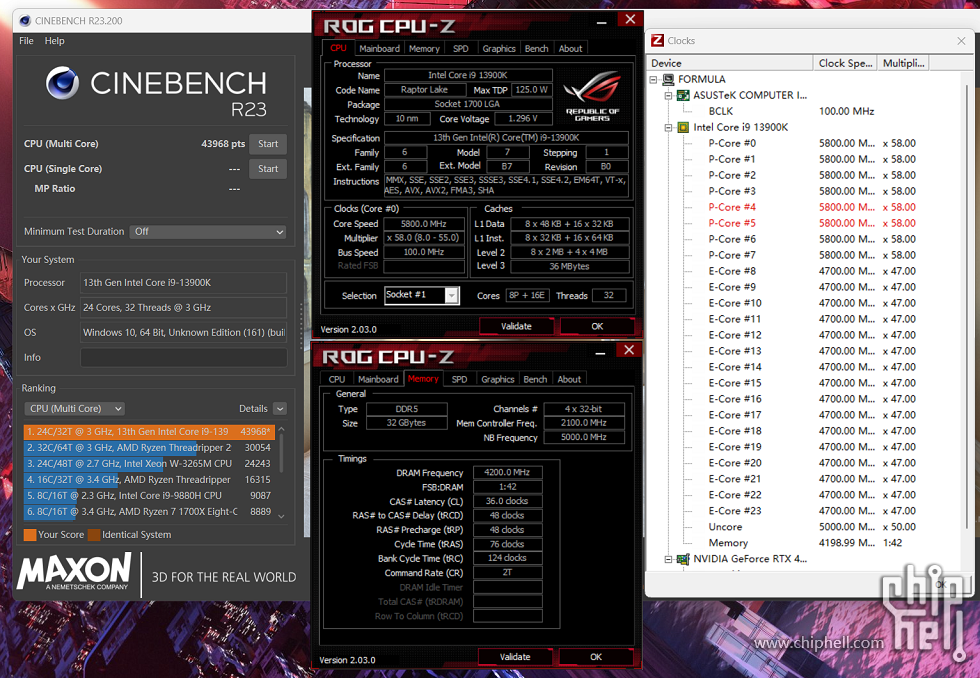Close the Clocks window

coord(961,41)
